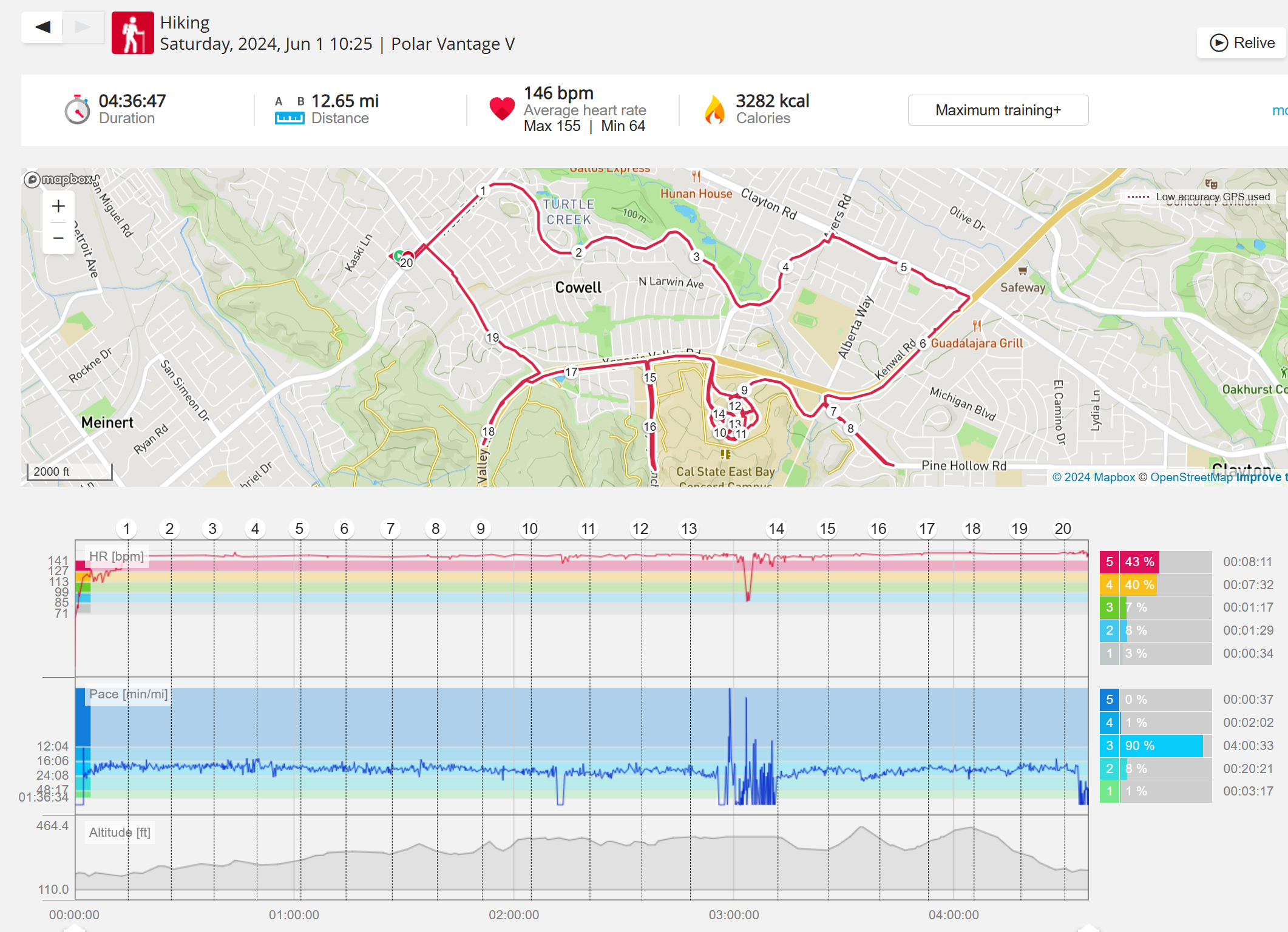Click the calories flame icon
The width and height of the screenshot is (1288, 932).
(x=714, y=110)
